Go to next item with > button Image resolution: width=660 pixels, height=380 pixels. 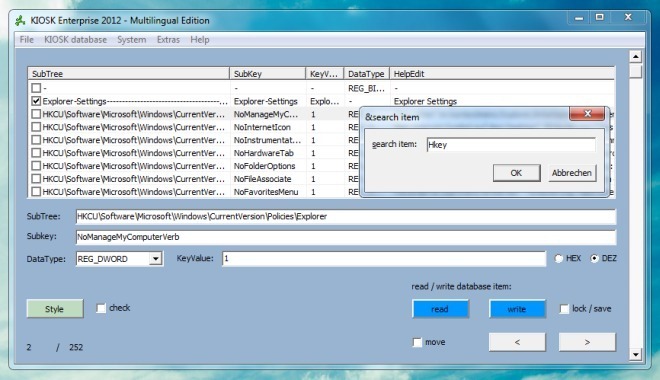587,342
